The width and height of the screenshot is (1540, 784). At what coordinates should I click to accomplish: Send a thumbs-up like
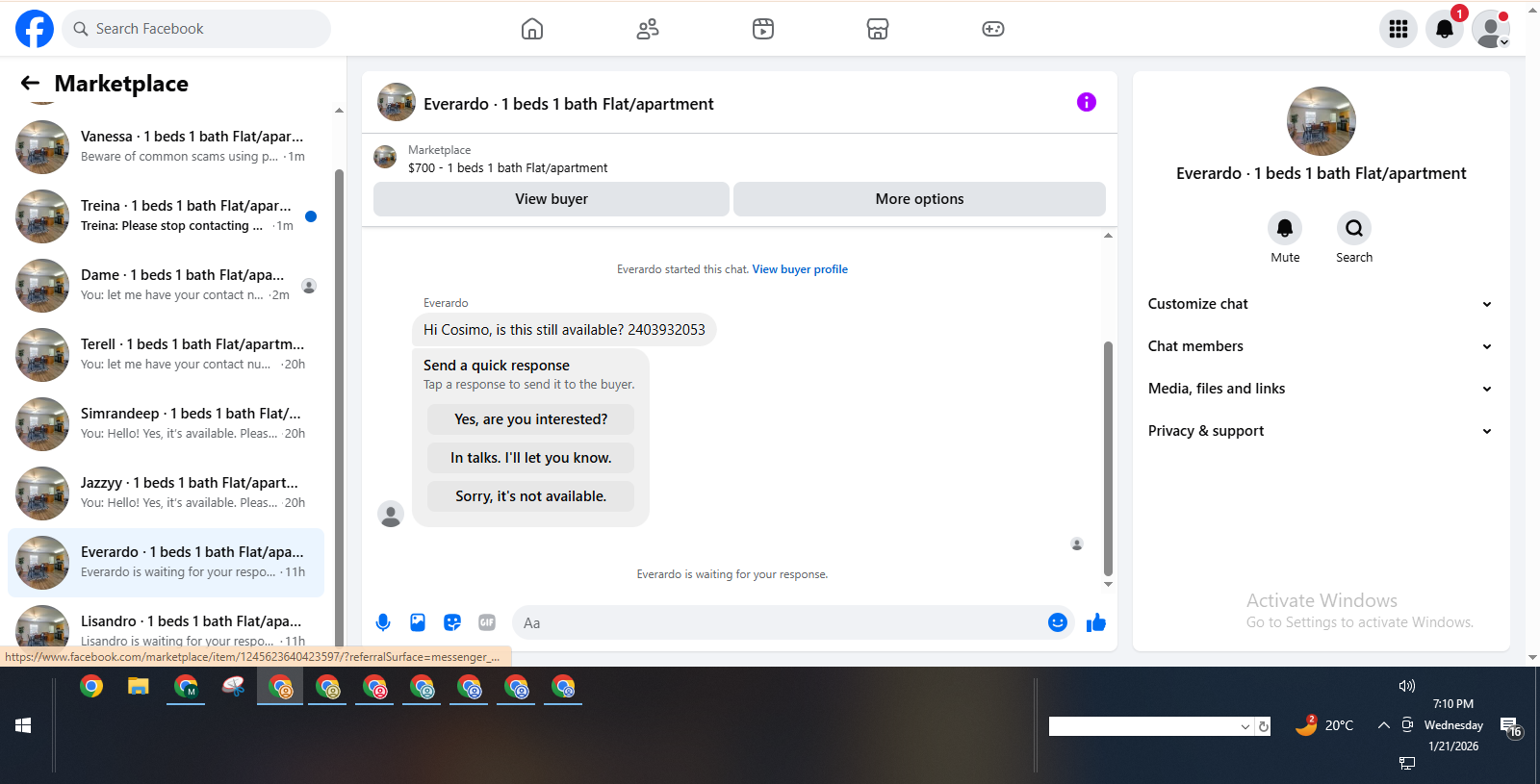1096,622
